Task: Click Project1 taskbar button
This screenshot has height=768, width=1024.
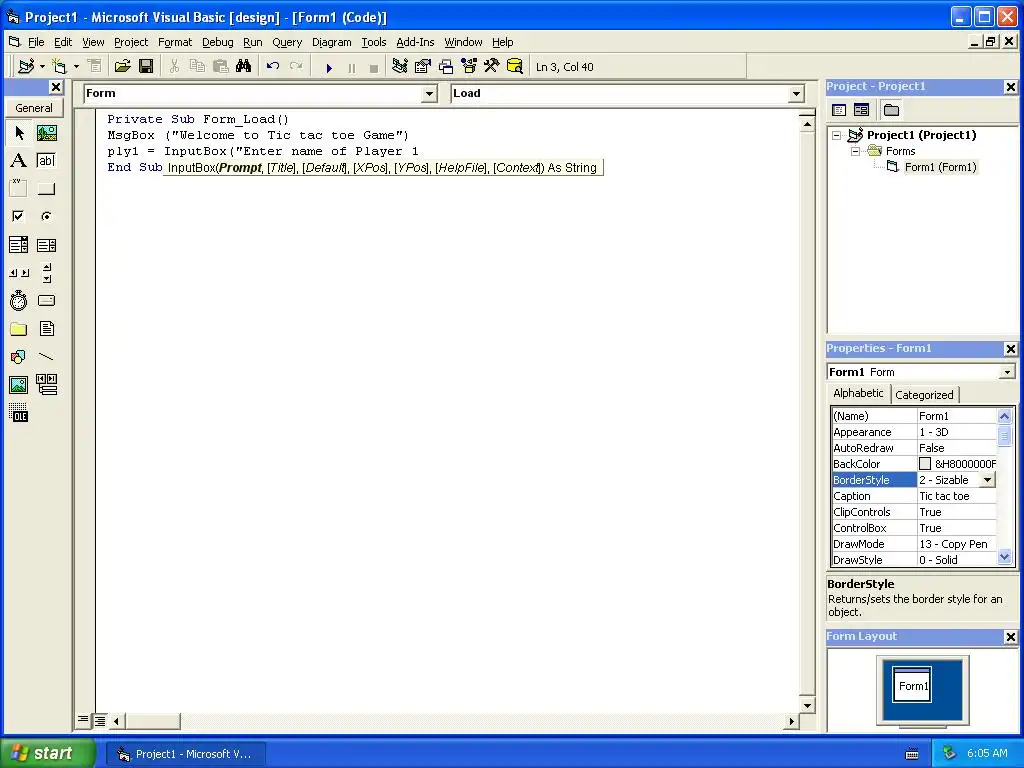Action: pyautogui.click(x=186, y=754)
